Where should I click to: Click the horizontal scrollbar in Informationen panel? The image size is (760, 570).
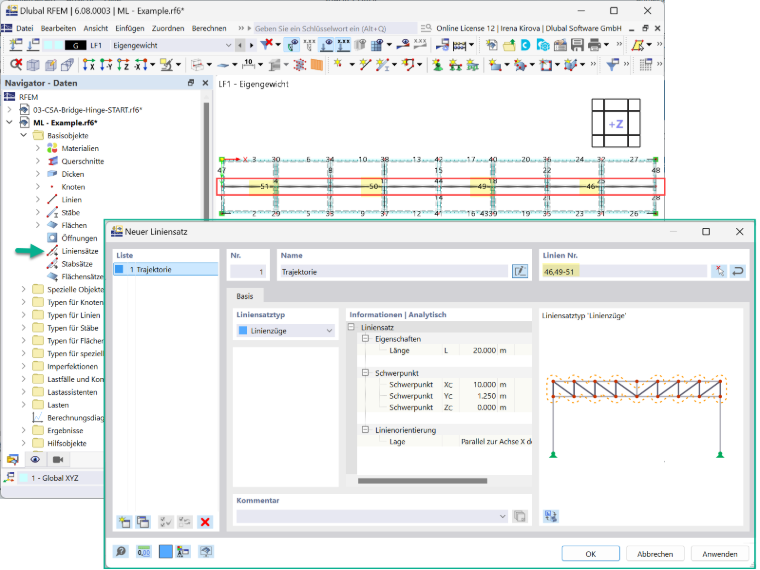pos(422,481)
